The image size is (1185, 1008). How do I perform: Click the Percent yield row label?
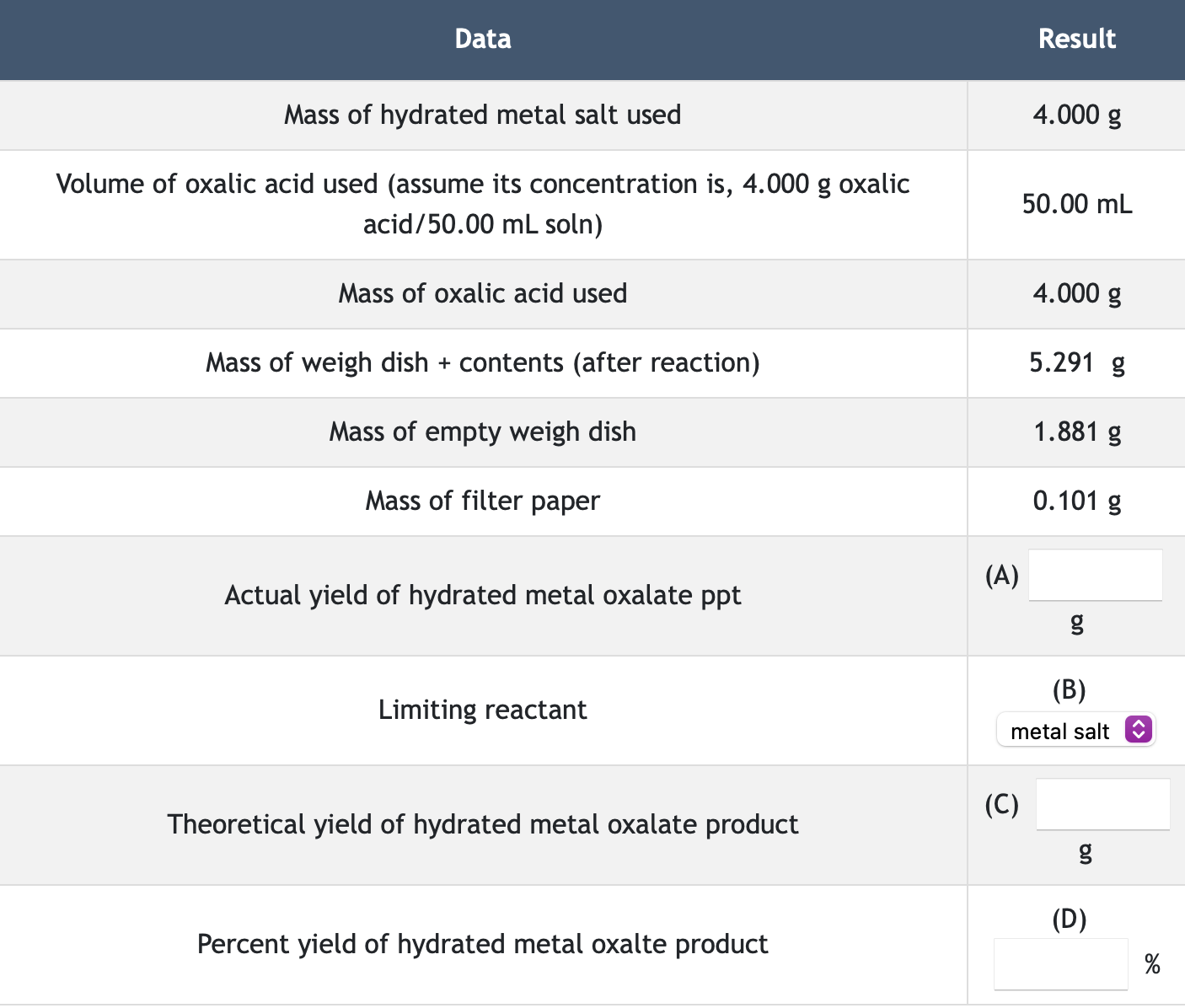[483, 944]
